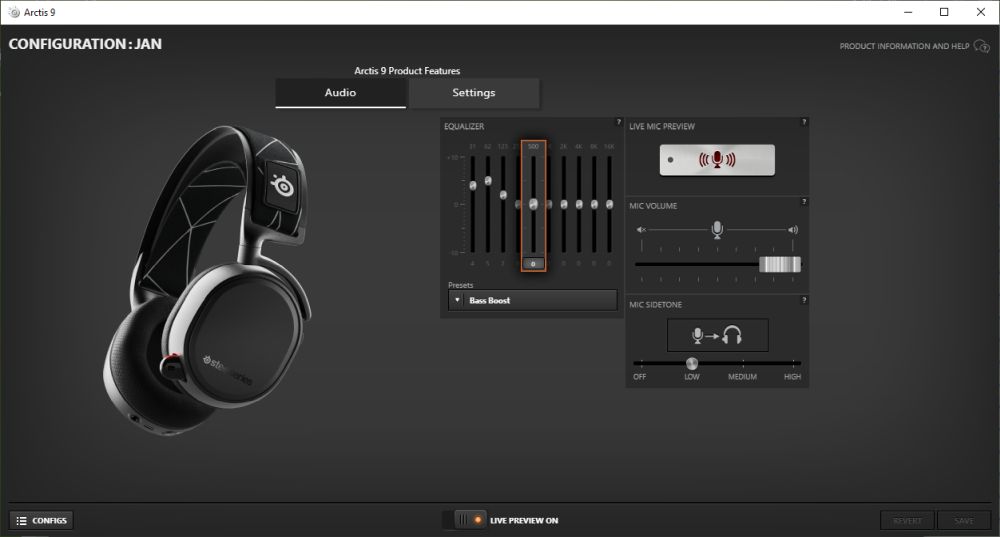Image resolution: width=1000 pixels, height=537 pixels.
Task: Select the HIGH sidetone label
Action: point(792,377)
